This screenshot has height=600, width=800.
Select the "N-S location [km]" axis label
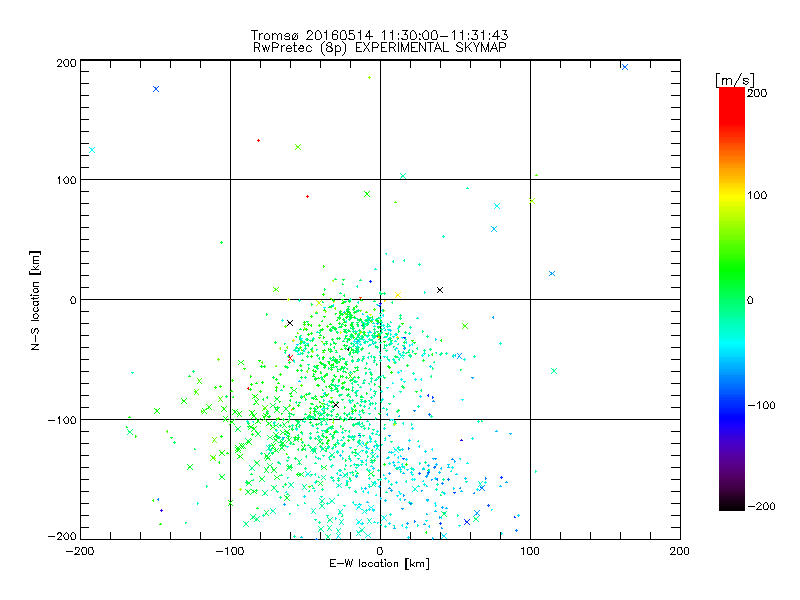(x=35, y=300)
